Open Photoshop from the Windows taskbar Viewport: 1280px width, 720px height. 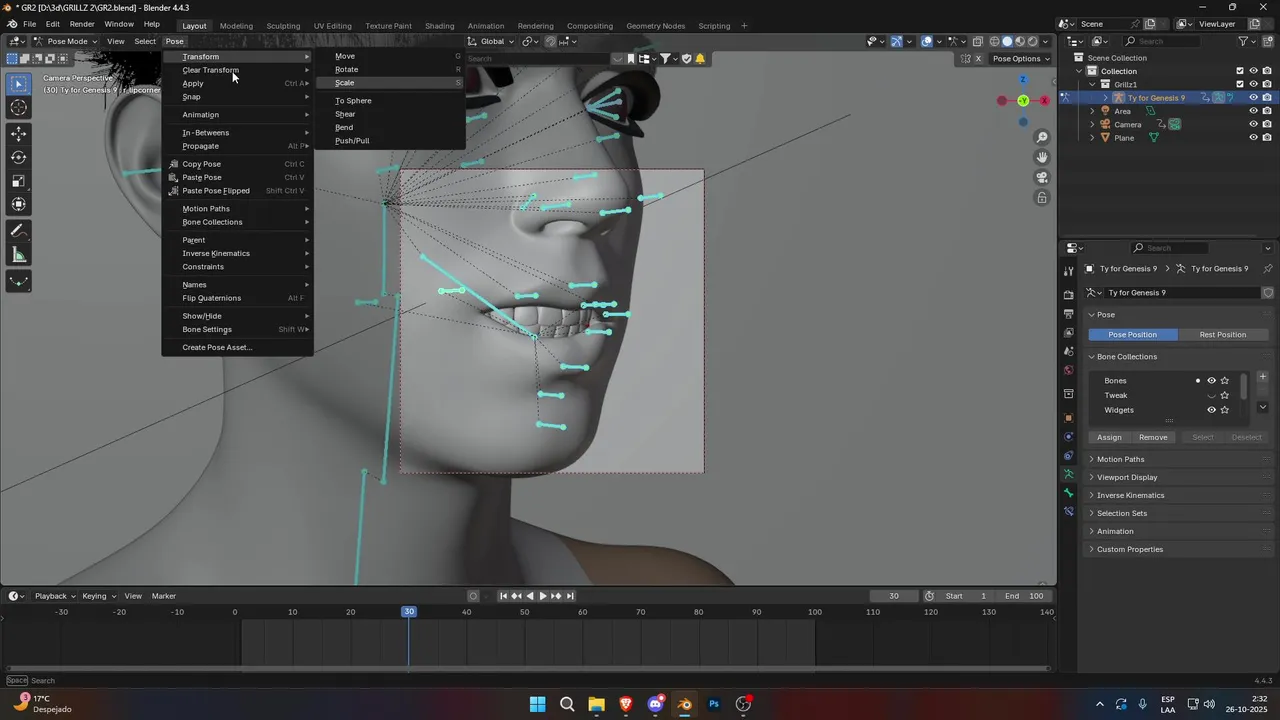click(714, 704)
